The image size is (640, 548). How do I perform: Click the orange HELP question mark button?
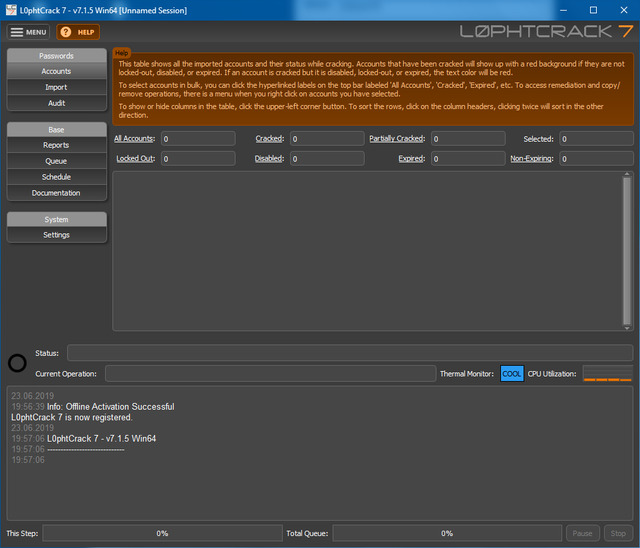click(78, 32)
